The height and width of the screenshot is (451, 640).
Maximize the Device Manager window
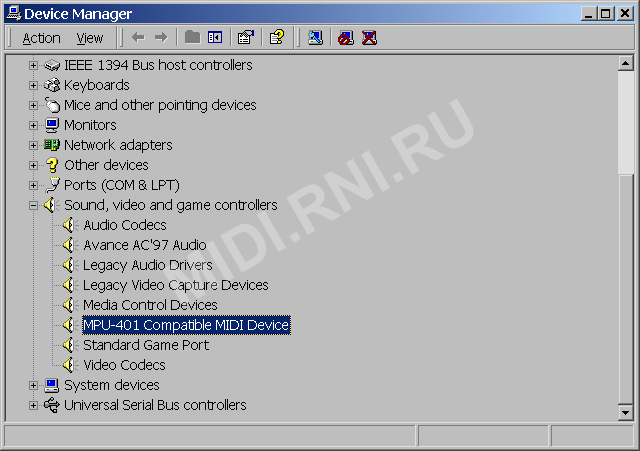pos(606,14)
